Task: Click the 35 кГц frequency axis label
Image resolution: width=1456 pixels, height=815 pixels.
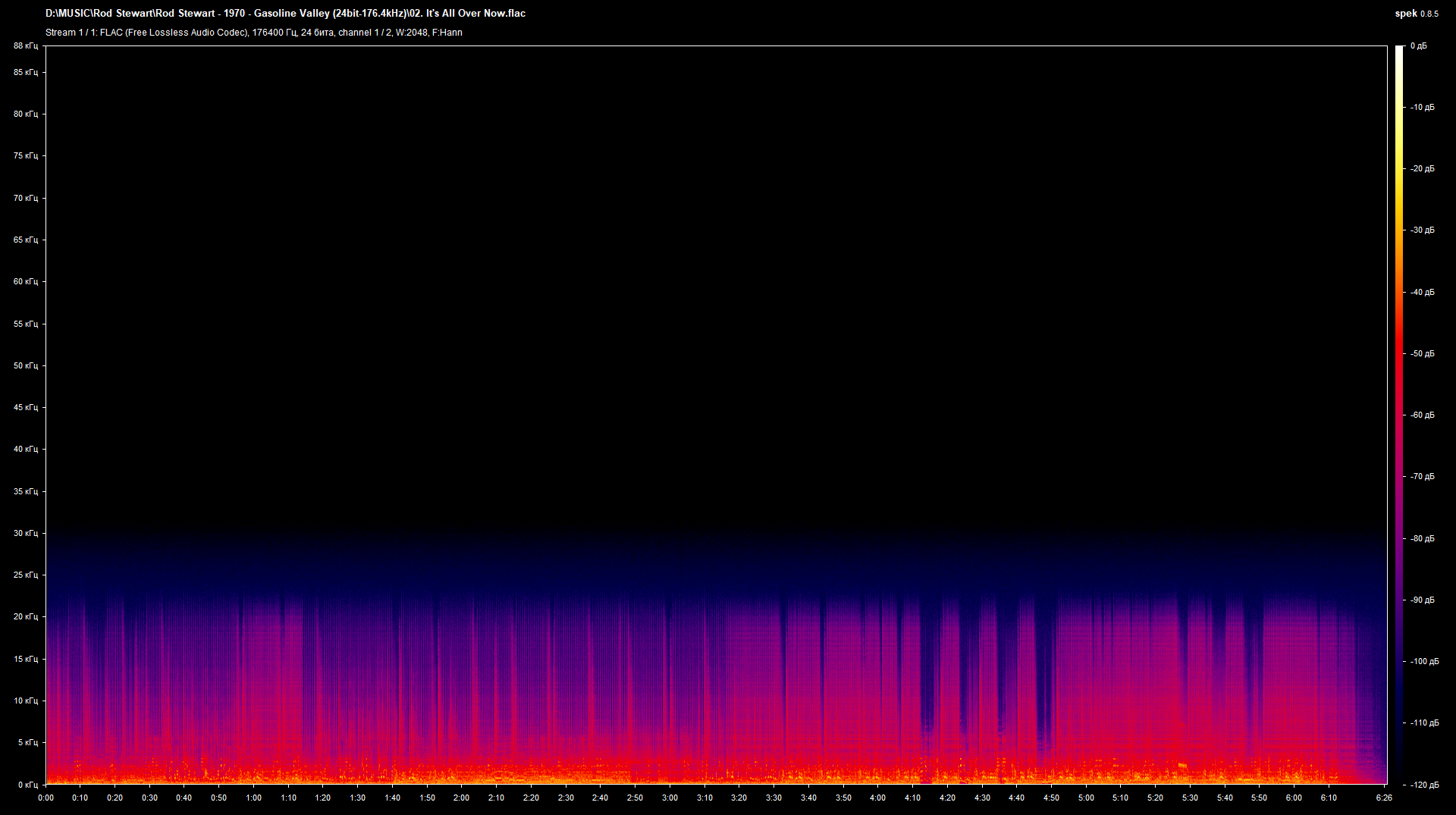Action: pyautogui.click(x=26, y=491)
